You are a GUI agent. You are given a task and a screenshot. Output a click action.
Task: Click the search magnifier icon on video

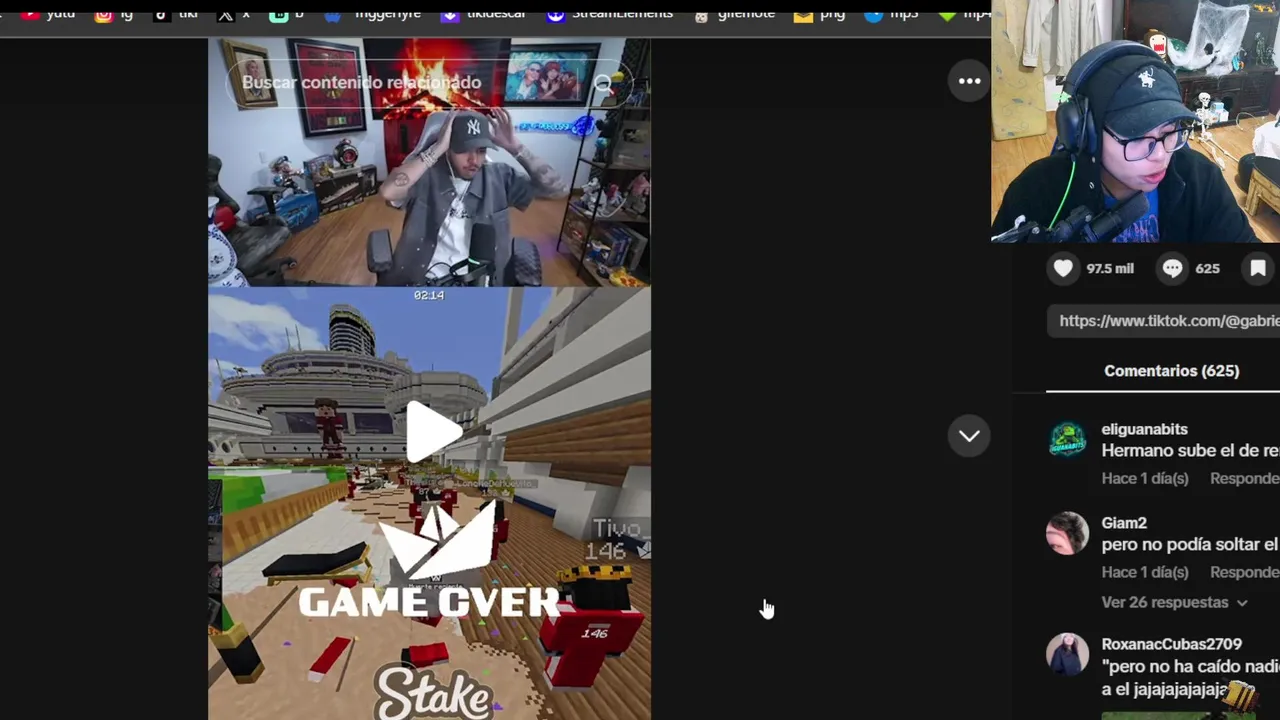[603, 84]
